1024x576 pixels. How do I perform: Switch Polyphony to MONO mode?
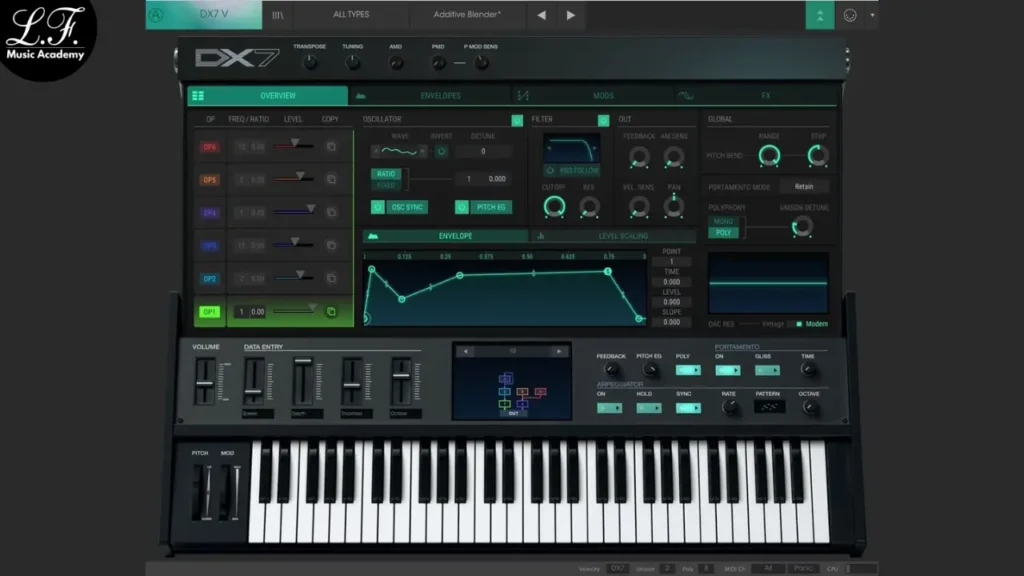[722, 222]
